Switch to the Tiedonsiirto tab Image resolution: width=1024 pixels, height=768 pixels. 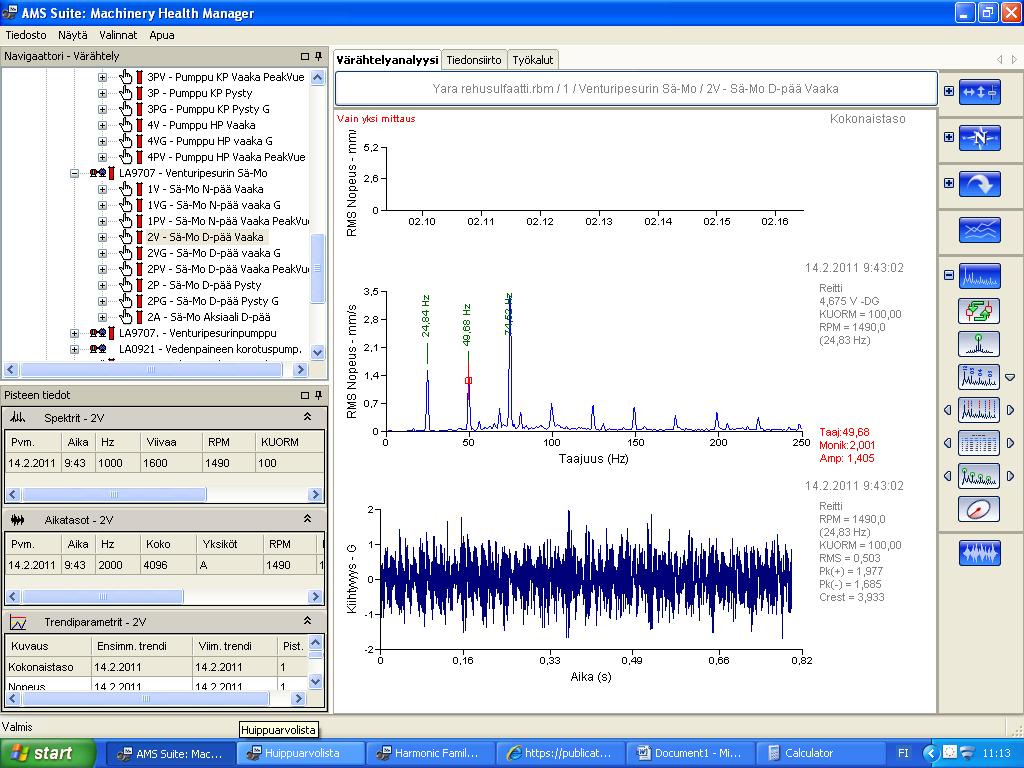473,60
